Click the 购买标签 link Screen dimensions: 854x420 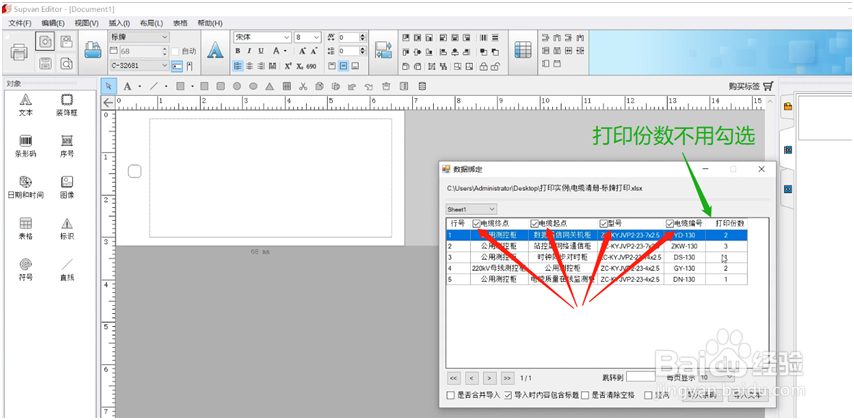[x=744, y=86]
